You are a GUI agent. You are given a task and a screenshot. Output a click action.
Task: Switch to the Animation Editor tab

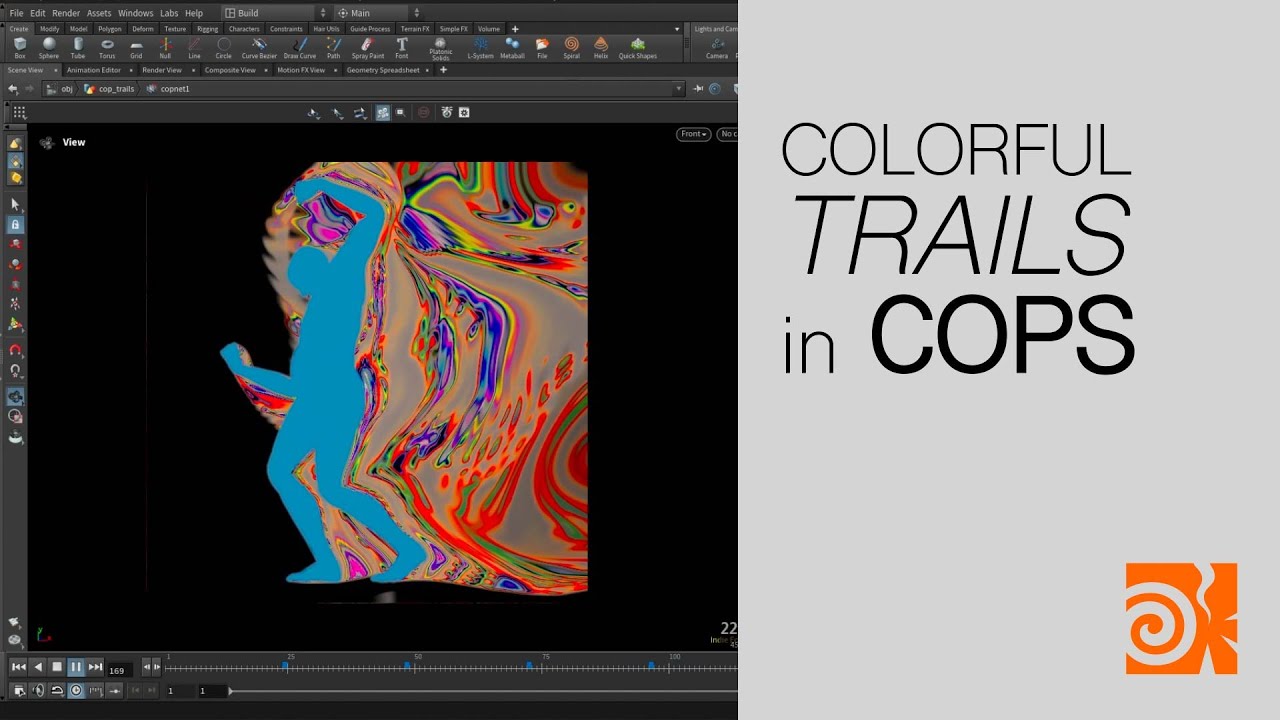tap(94, 70)
